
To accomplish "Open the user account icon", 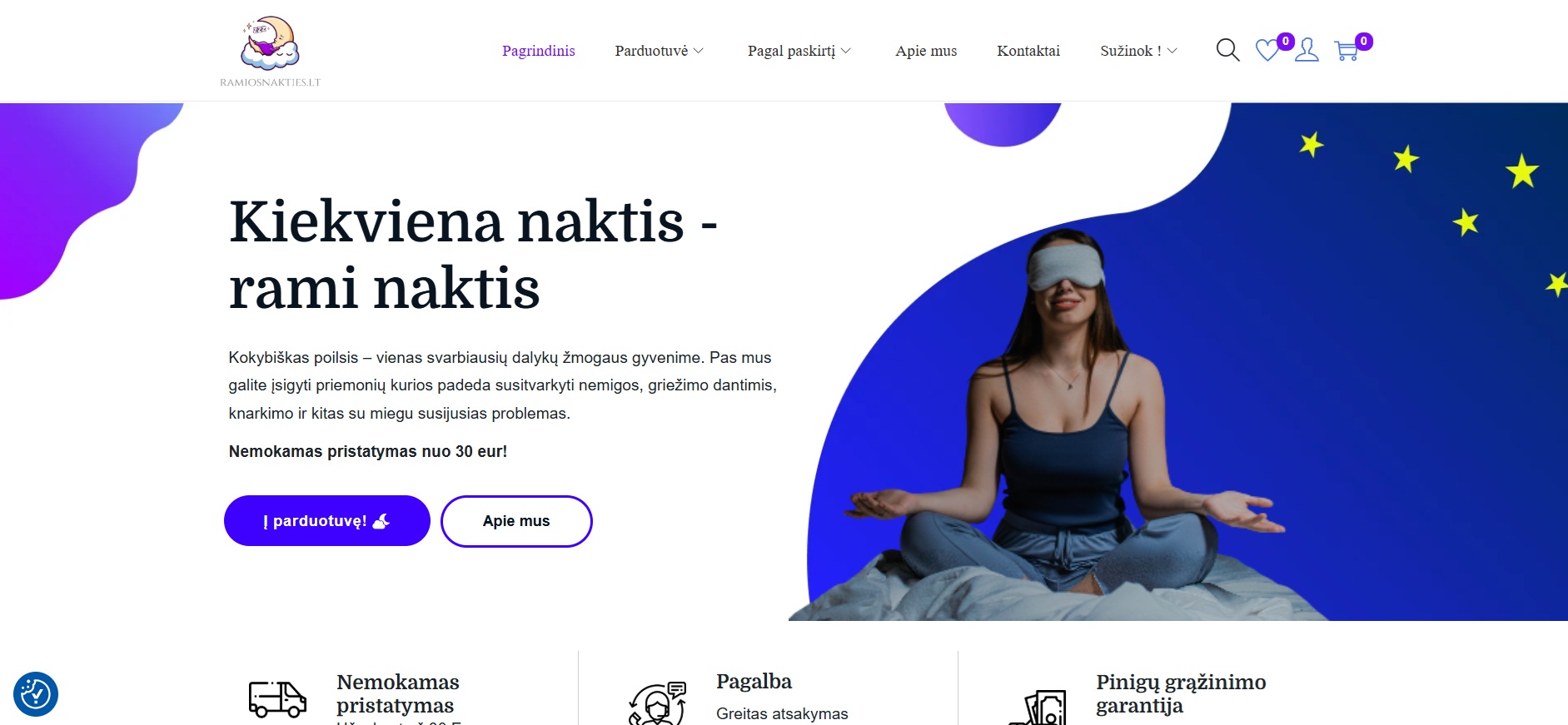I will (1307, 50).
